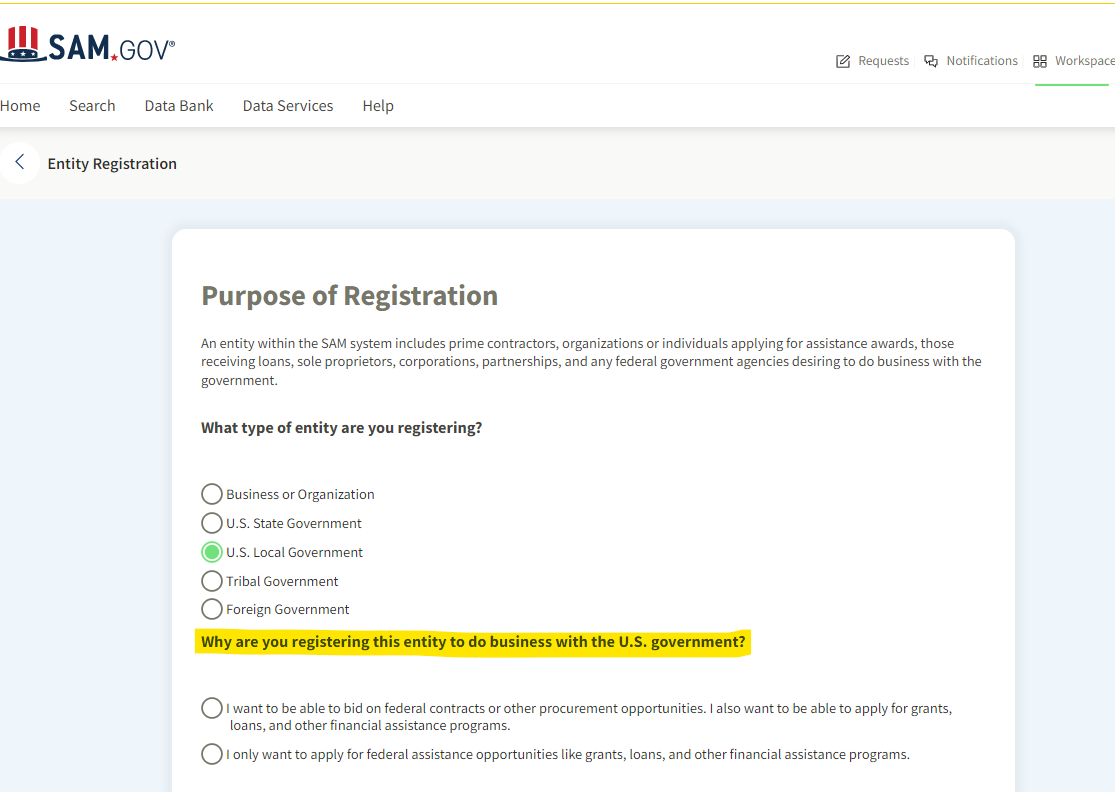Open the Help menu item
This screenshot has width=1115, height=792.
(x=378, y=106)
